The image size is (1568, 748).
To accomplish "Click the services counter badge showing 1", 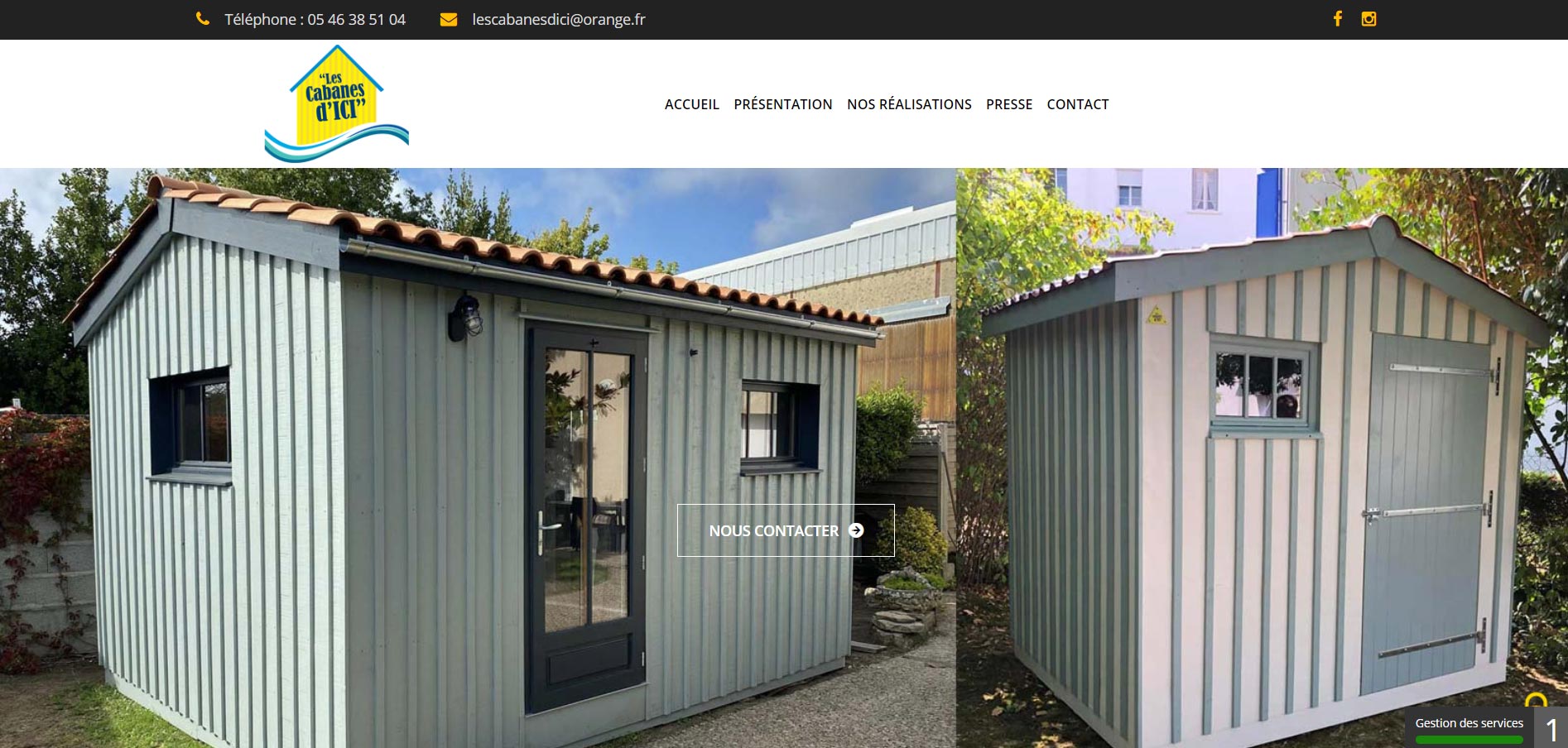I will 1551,728.
